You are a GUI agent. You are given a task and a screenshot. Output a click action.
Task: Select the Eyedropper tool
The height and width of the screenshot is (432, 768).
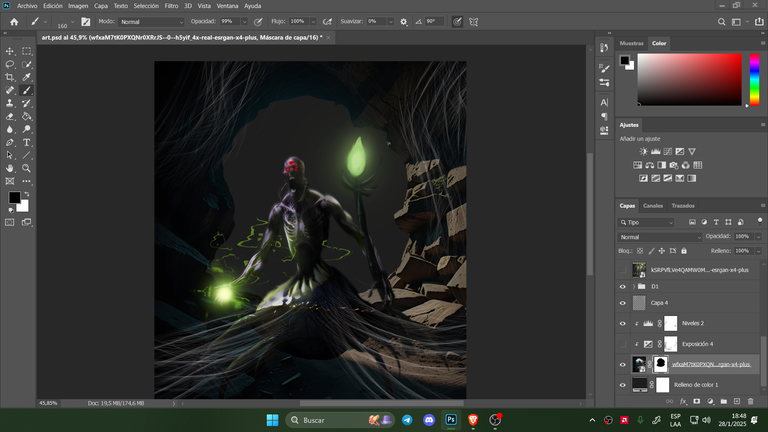pos(26,77)
